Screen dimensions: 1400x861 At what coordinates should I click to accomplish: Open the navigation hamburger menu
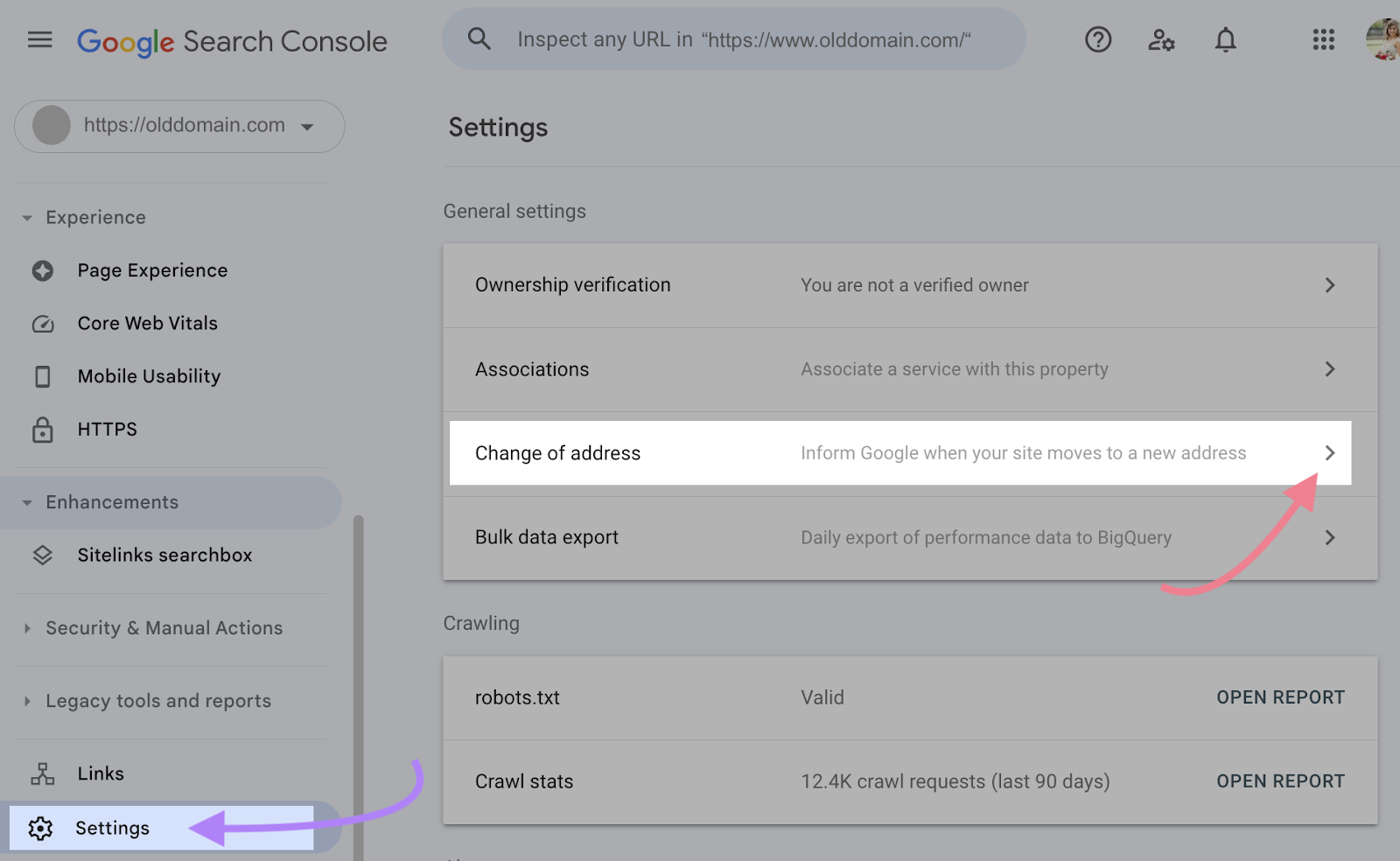click(39, 39)
